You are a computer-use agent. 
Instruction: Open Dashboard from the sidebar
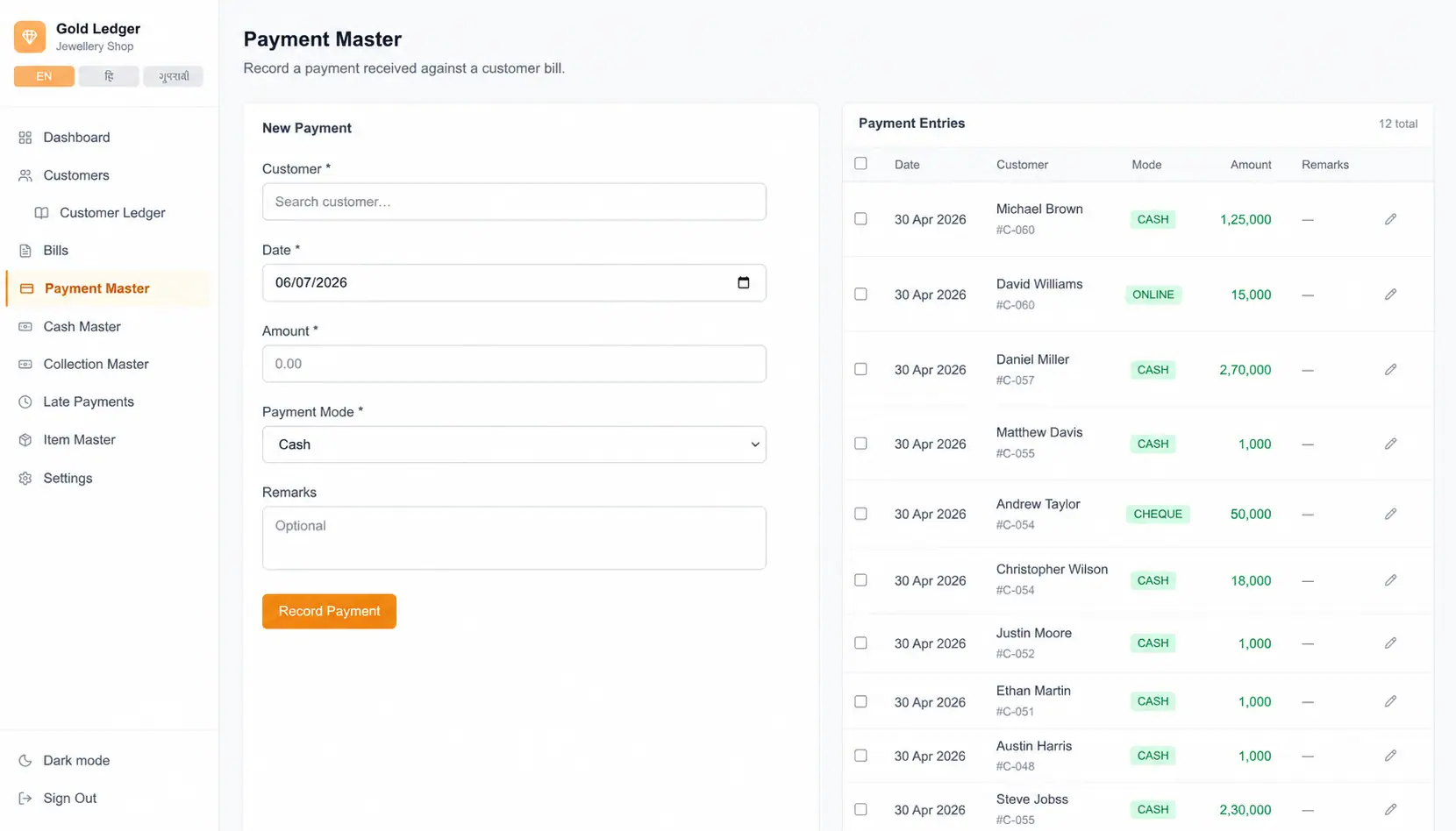coord(108,138)
